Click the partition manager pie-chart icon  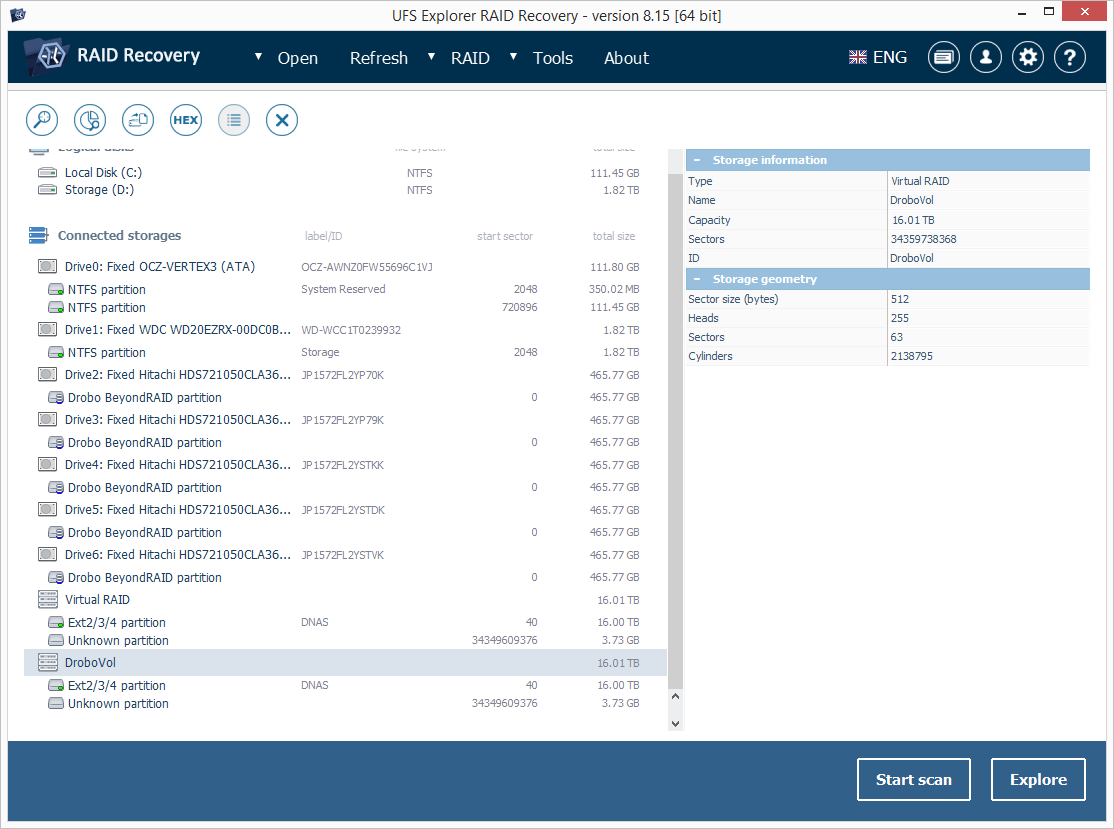(x=90, y=120)
